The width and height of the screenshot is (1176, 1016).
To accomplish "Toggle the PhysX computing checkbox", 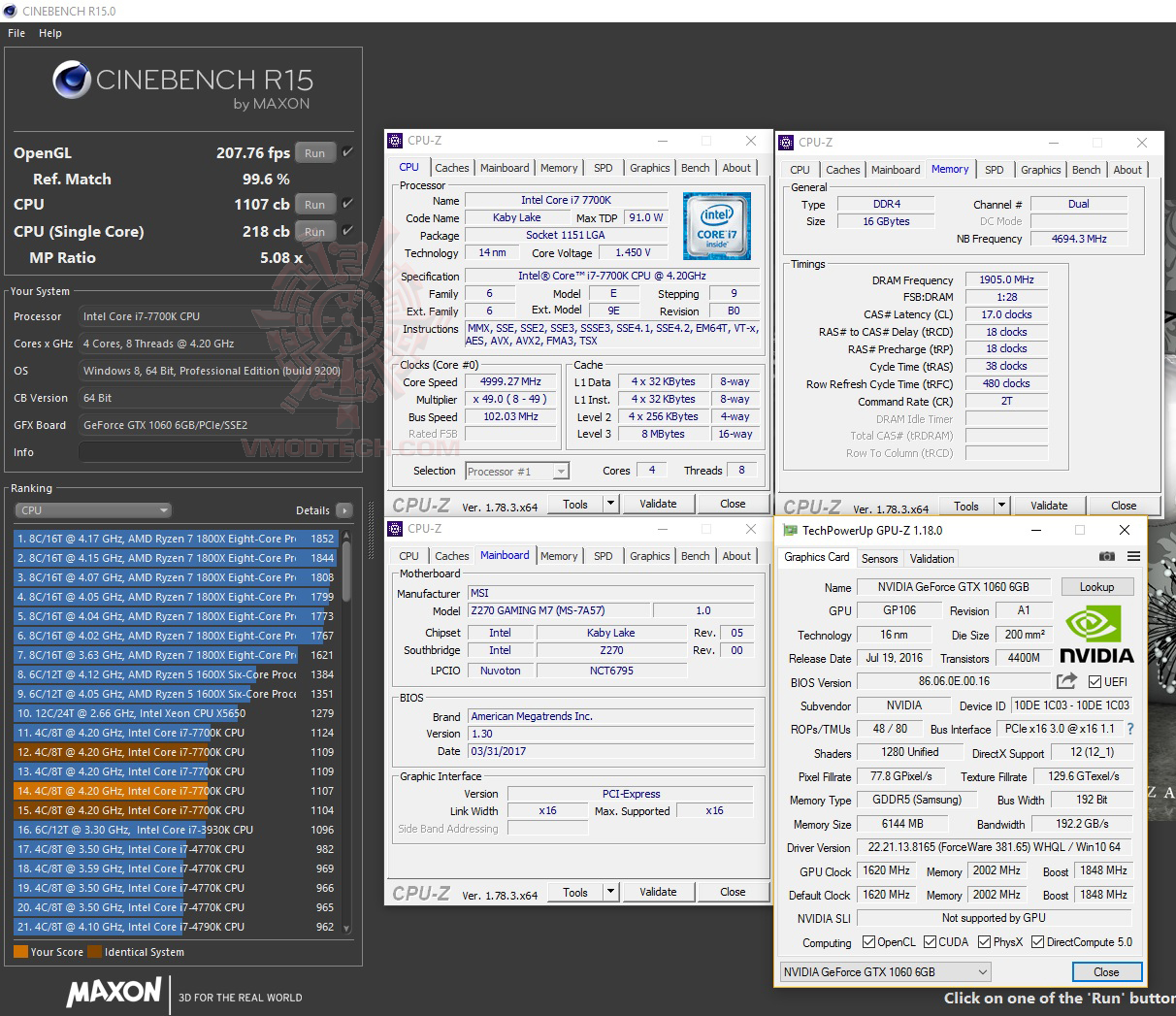I will (984, 942).
